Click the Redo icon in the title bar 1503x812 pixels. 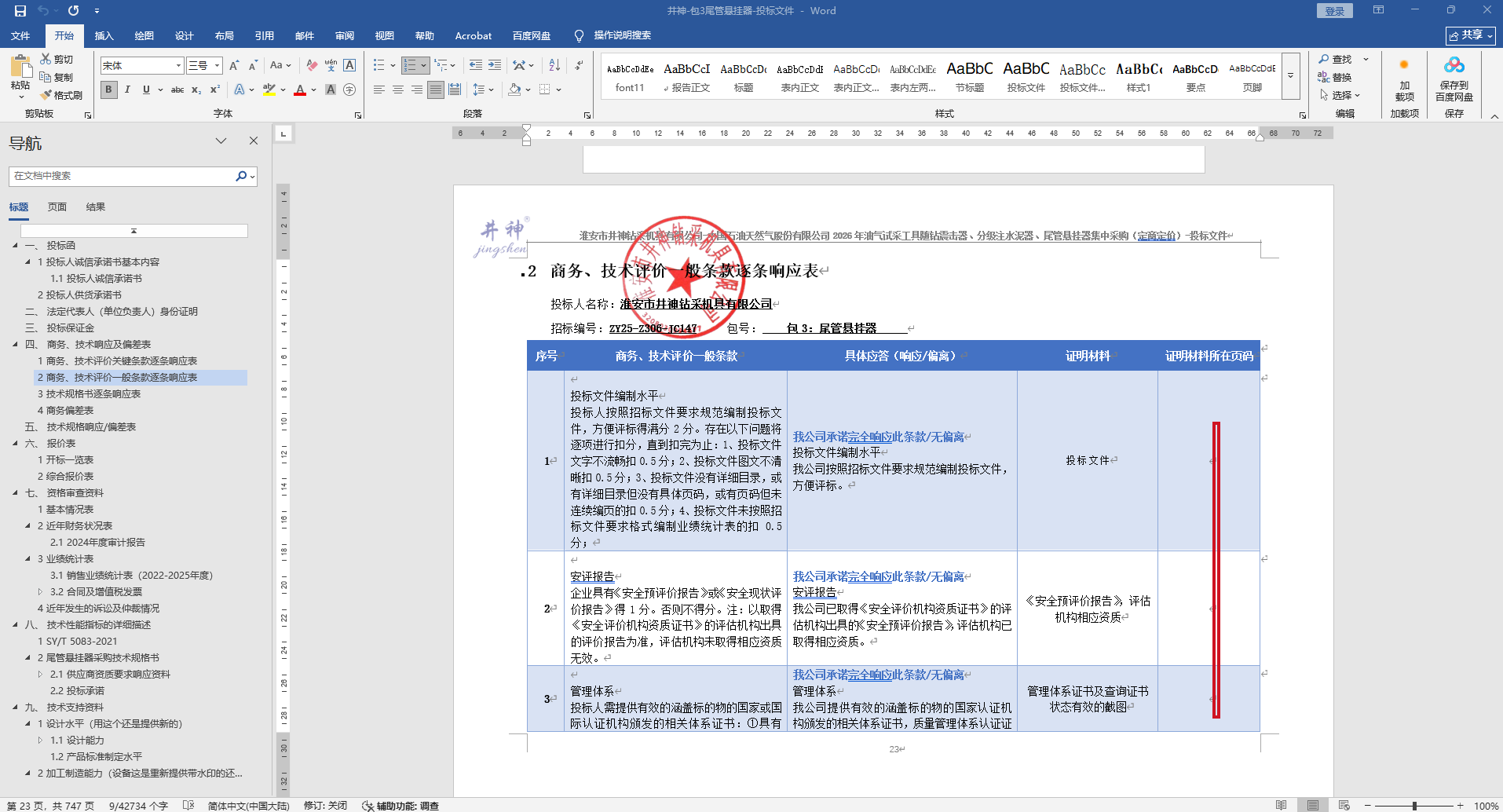tap(73, 10)
